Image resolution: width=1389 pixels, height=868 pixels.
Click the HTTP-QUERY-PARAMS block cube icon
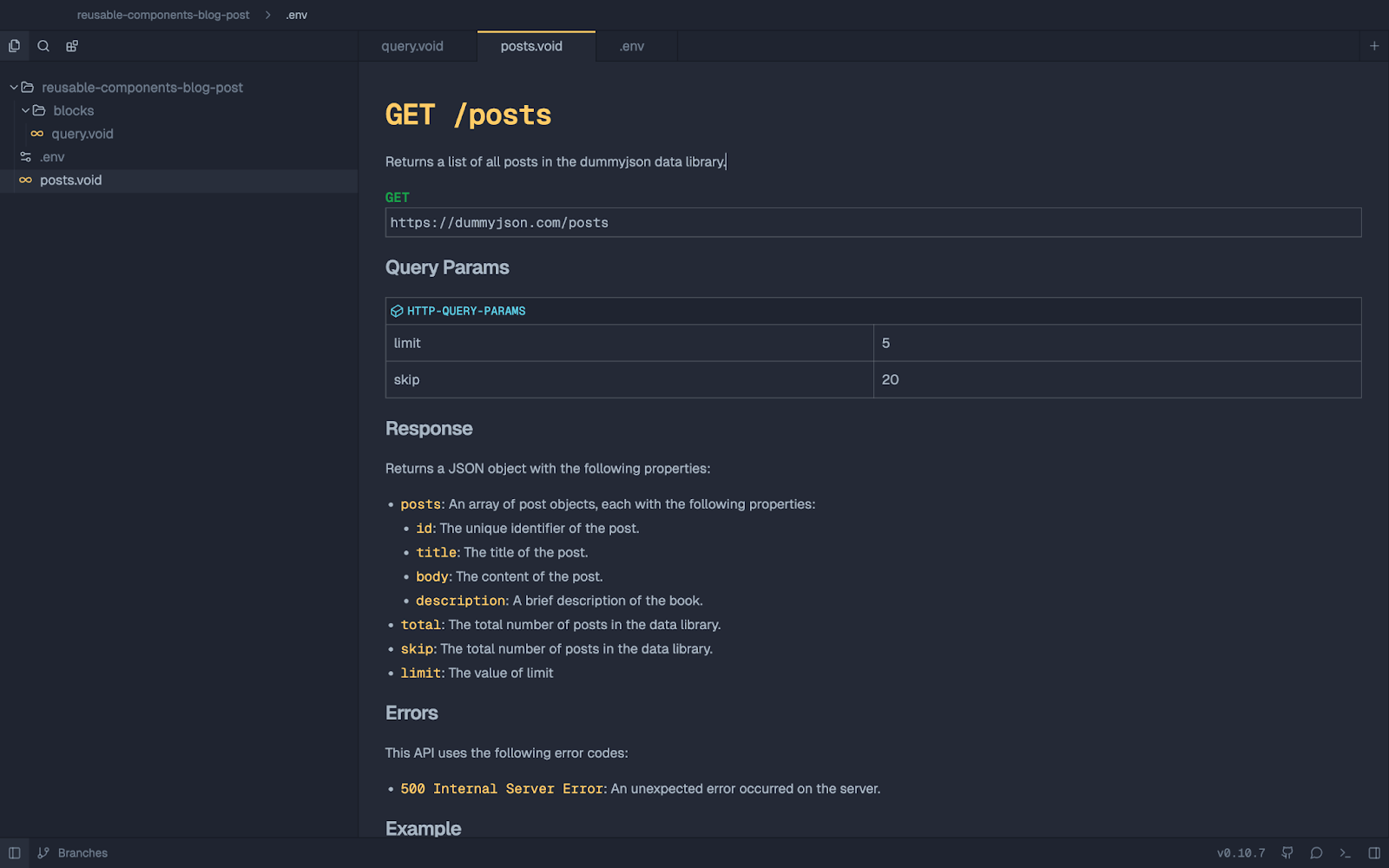(397, 311)
